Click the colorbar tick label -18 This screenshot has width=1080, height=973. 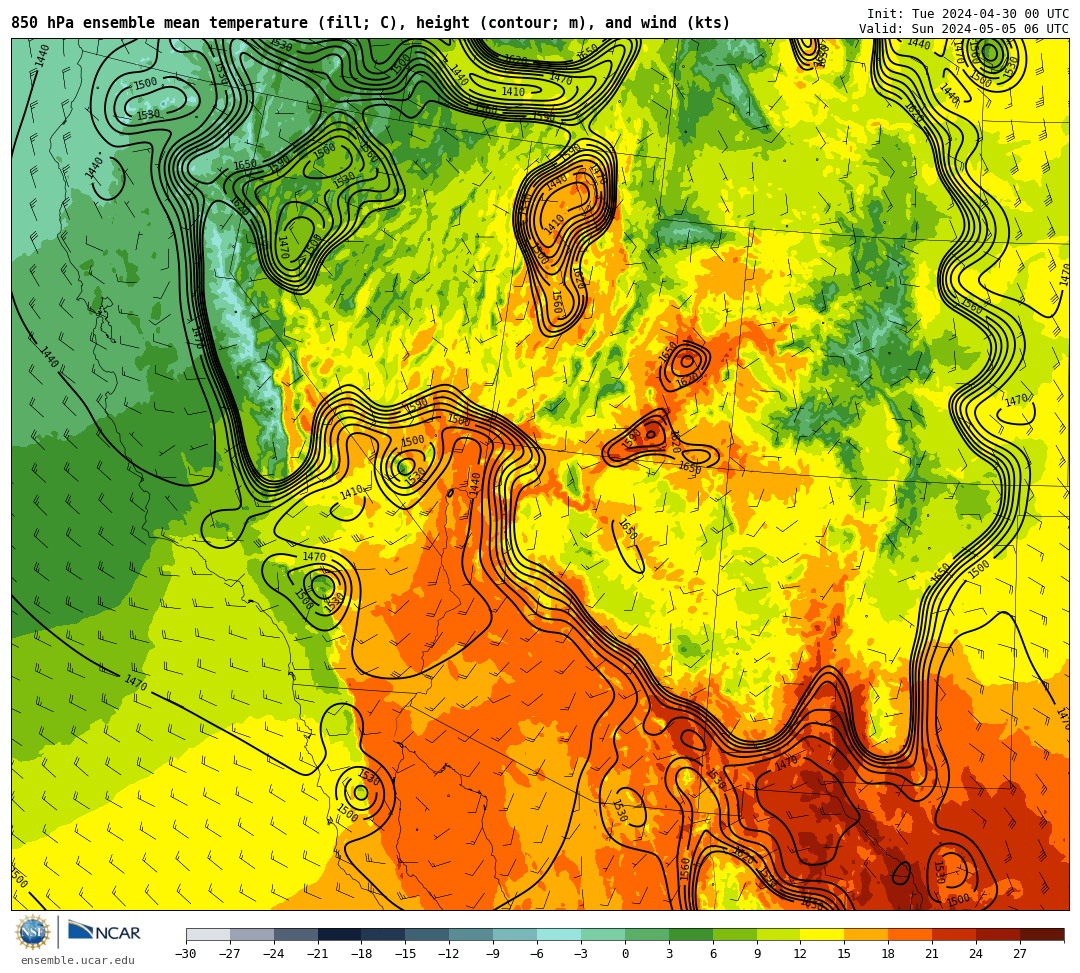point(362,954)
